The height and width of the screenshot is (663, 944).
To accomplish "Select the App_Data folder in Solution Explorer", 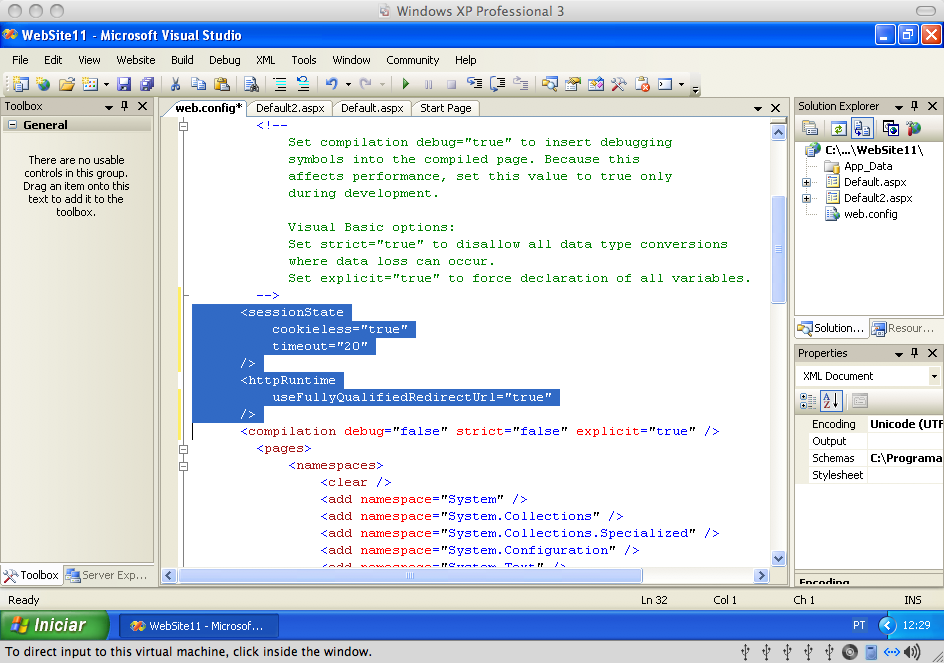I will tap(868, 166).
